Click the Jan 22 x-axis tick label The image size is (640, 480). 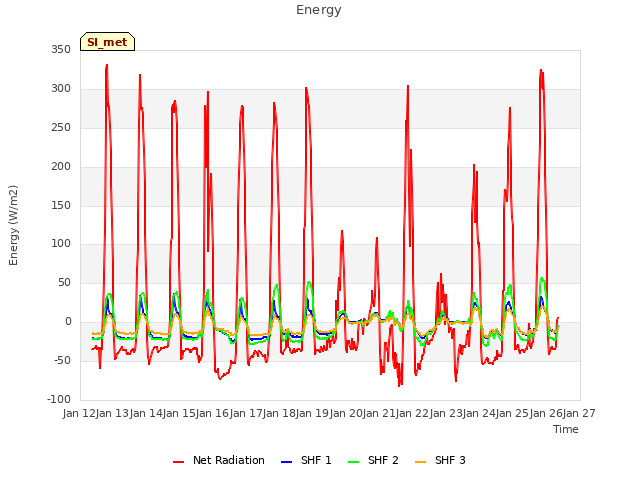click(x=412, y=413)
